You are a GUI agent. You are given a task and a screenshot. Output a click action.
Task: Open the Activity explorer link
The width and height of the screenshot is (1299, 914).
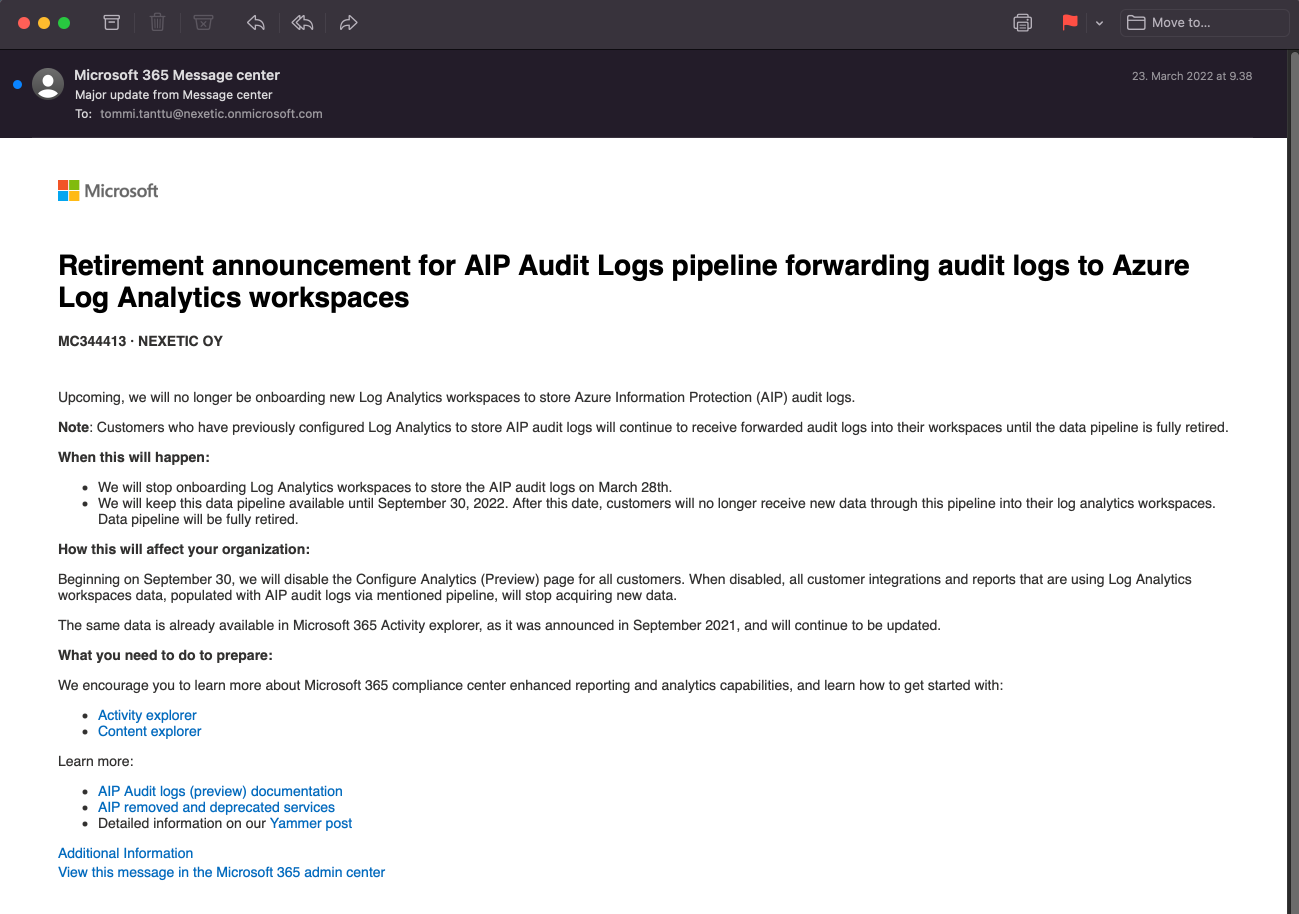pos(147,715)
